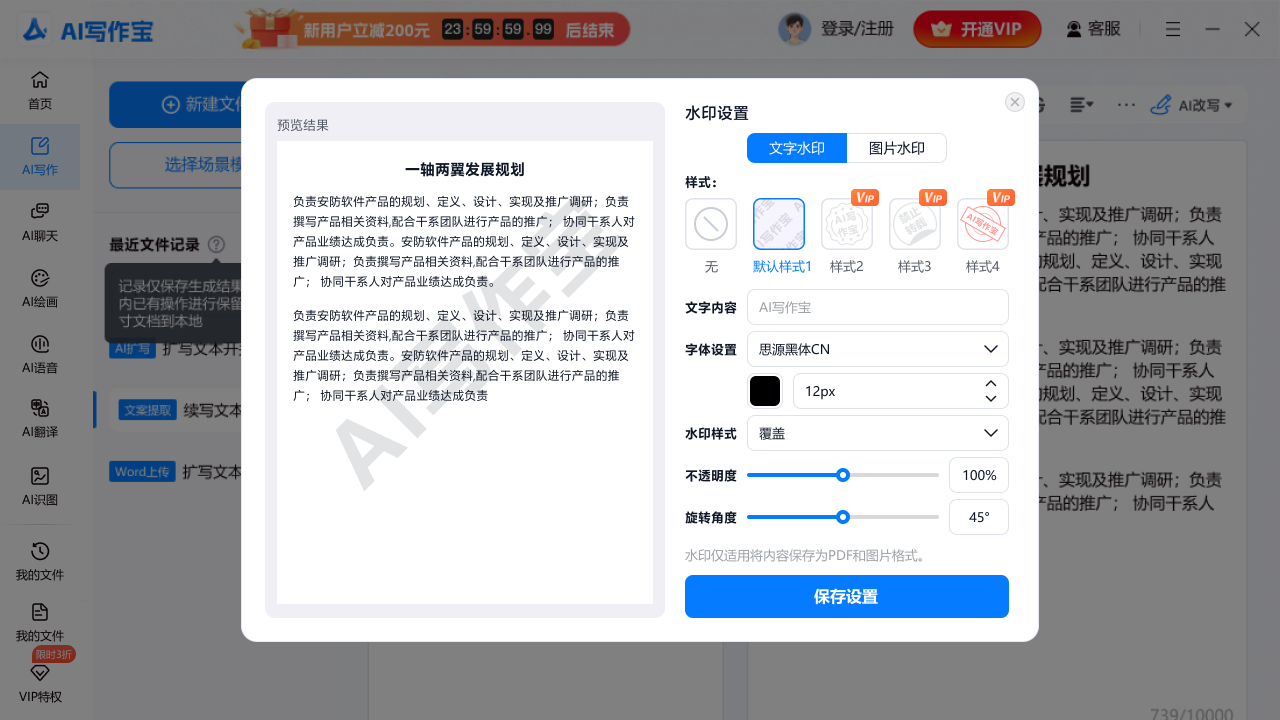Screen dimensions: 1280x720
Task: Click the 100% opacity value field
Action: (x=979, y=475)
